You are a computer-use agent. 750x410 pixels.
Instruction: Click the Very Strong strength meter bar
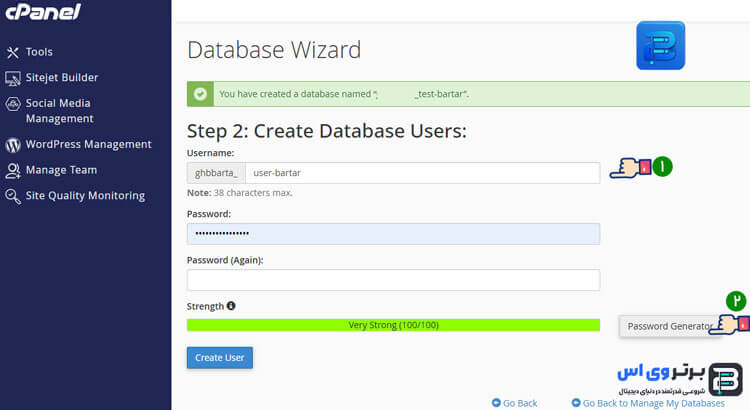393,325
